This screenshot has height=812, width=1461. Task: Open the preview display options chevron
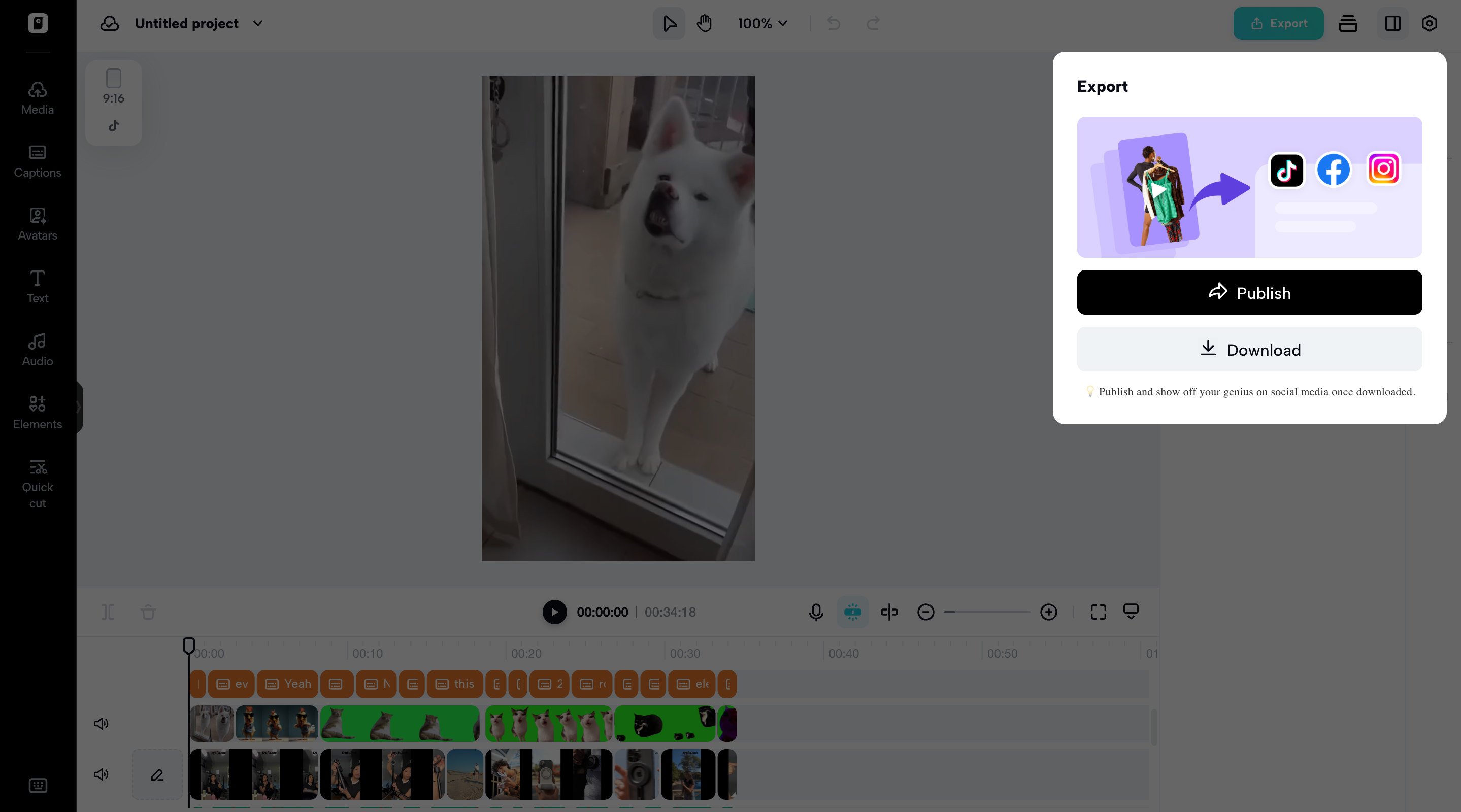(x=1131, y=611)
